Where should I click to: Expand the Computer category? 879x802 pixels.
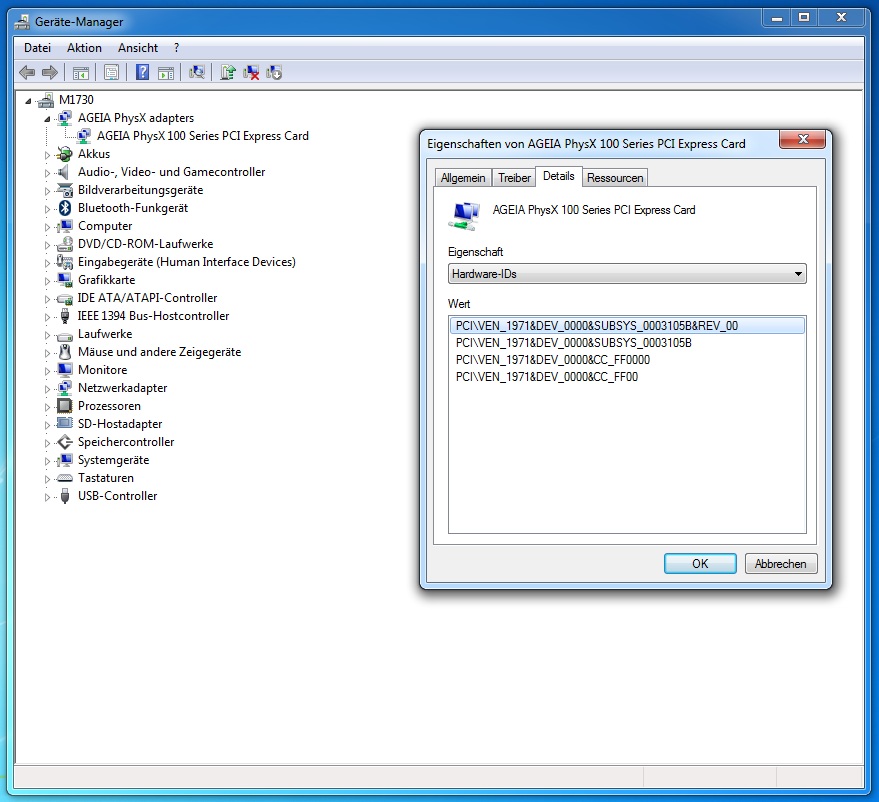[47, 227]
